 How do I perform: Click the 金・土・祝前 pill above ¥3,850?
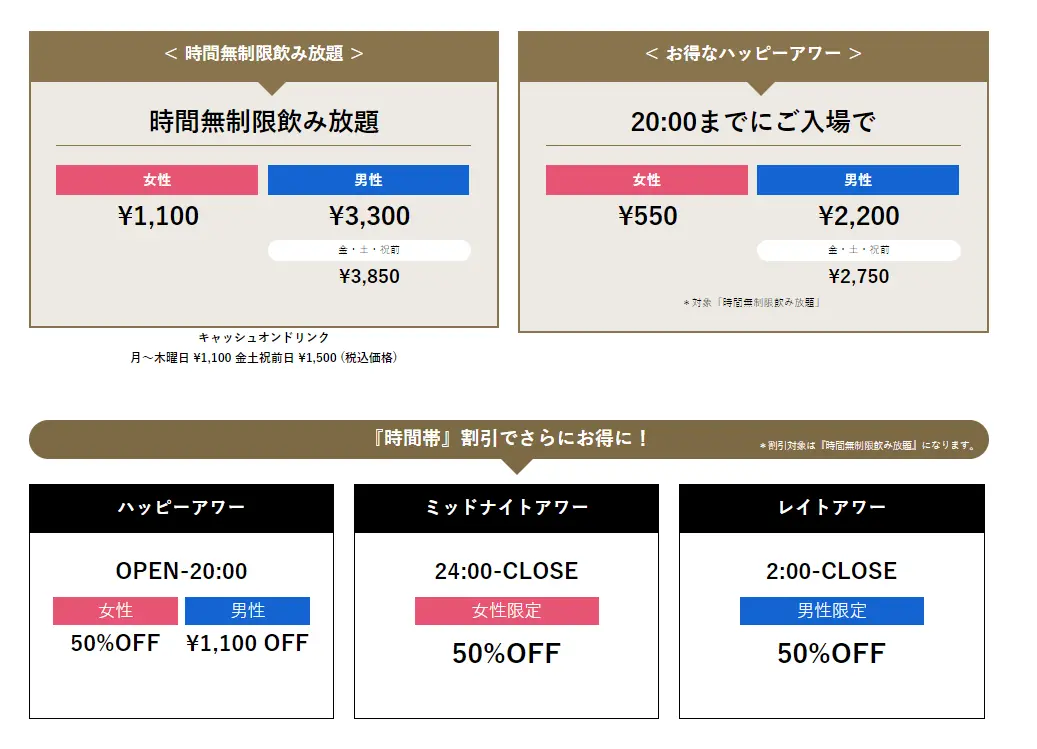[x=369, y=250]
